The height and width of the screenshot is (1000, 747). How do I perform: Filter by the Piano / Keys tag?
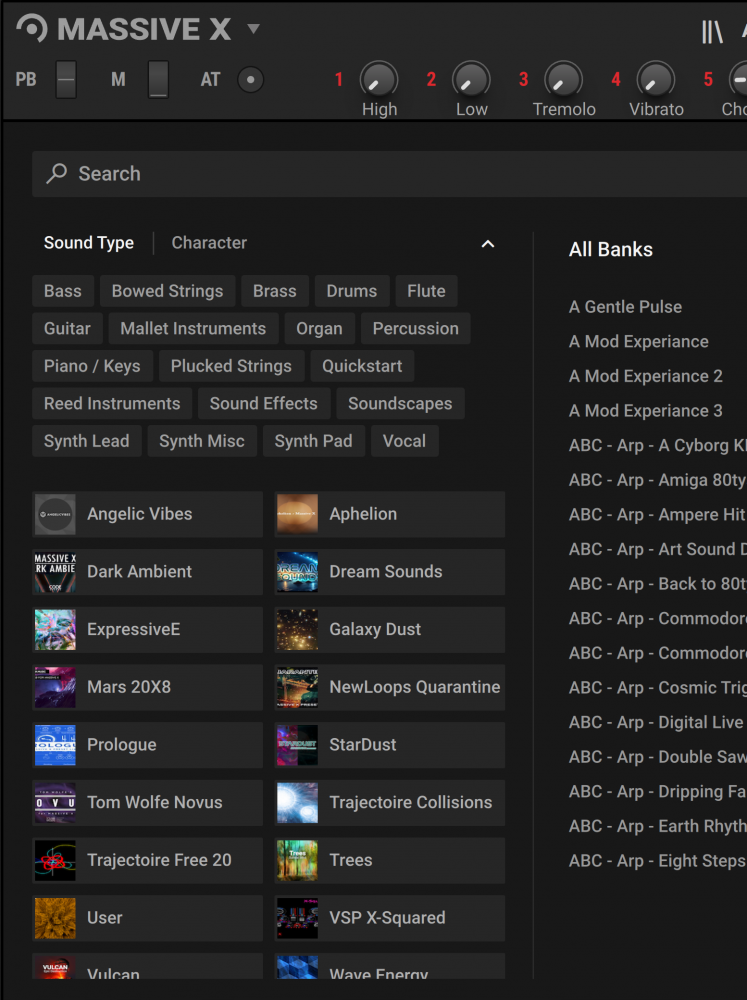click(92, 366)
